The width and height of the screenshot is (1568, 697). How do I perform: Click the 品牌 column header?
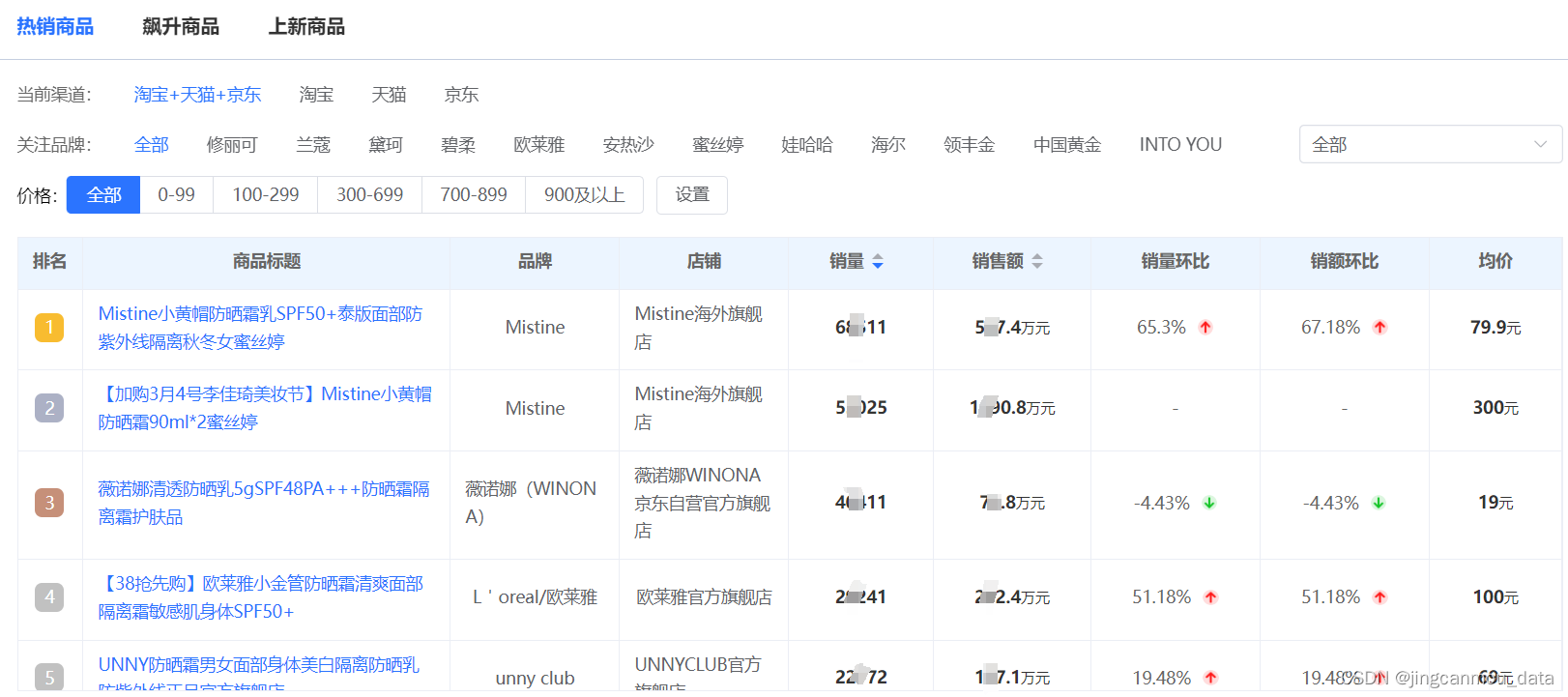click(x=535, y=261)
